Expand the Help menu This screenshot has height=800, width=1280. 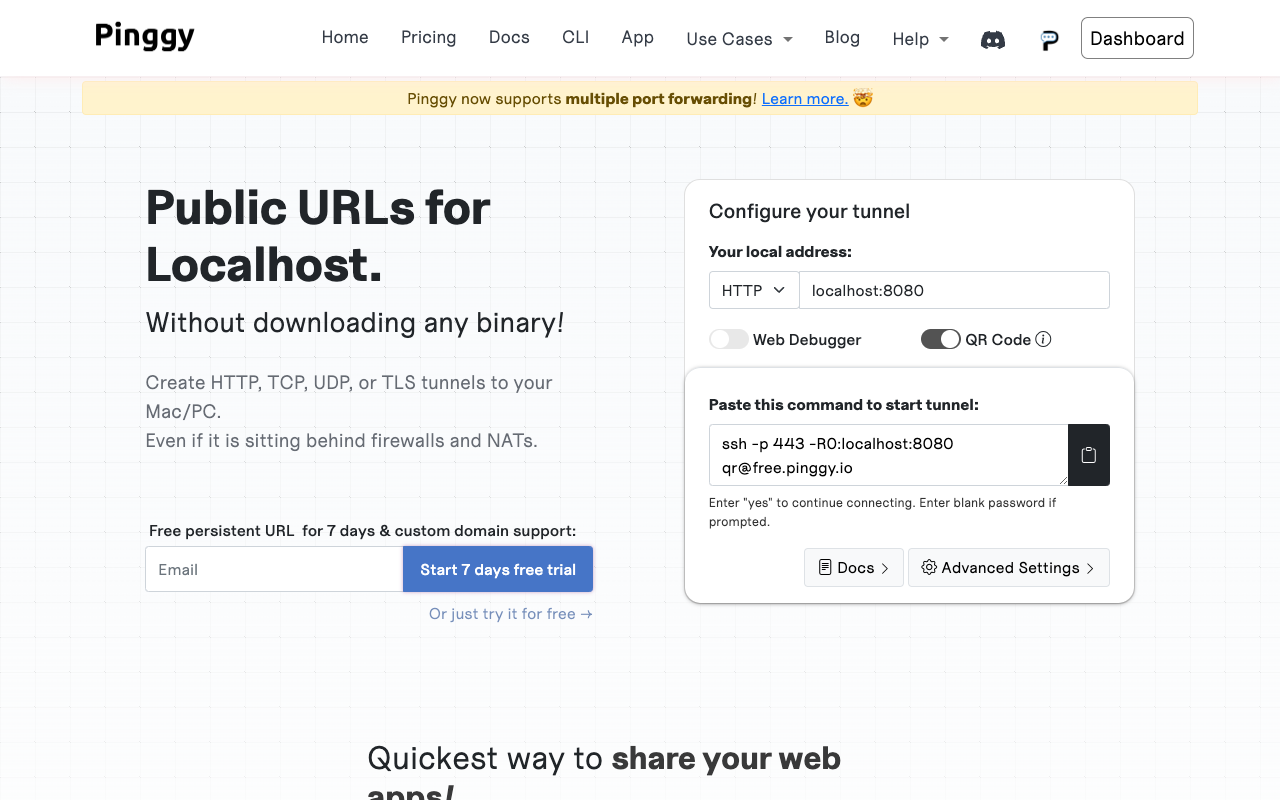pyautogui.click(x=921, y=39)
